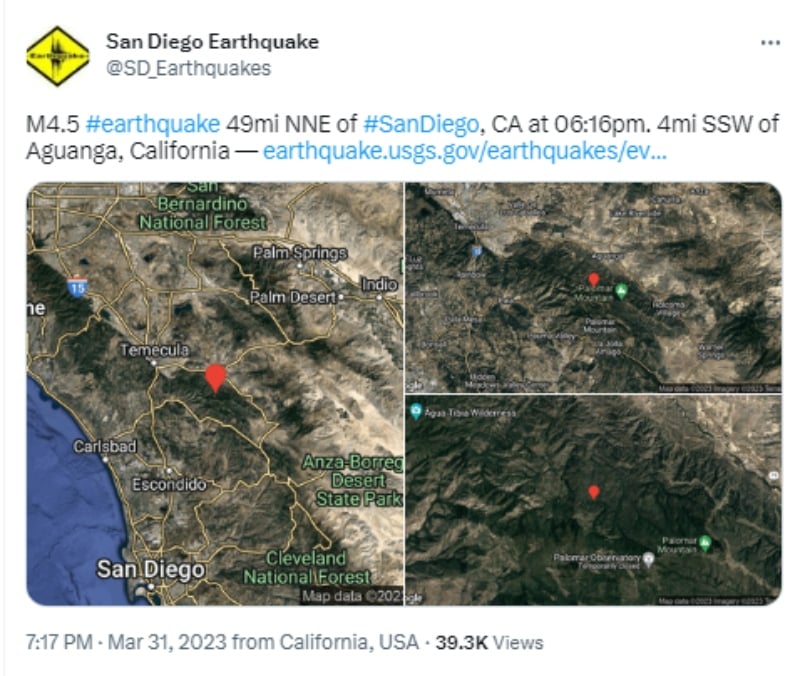
Task: Follow the #earthquake hashtag link
Action: pyautogui.click(x=153, y=124)
